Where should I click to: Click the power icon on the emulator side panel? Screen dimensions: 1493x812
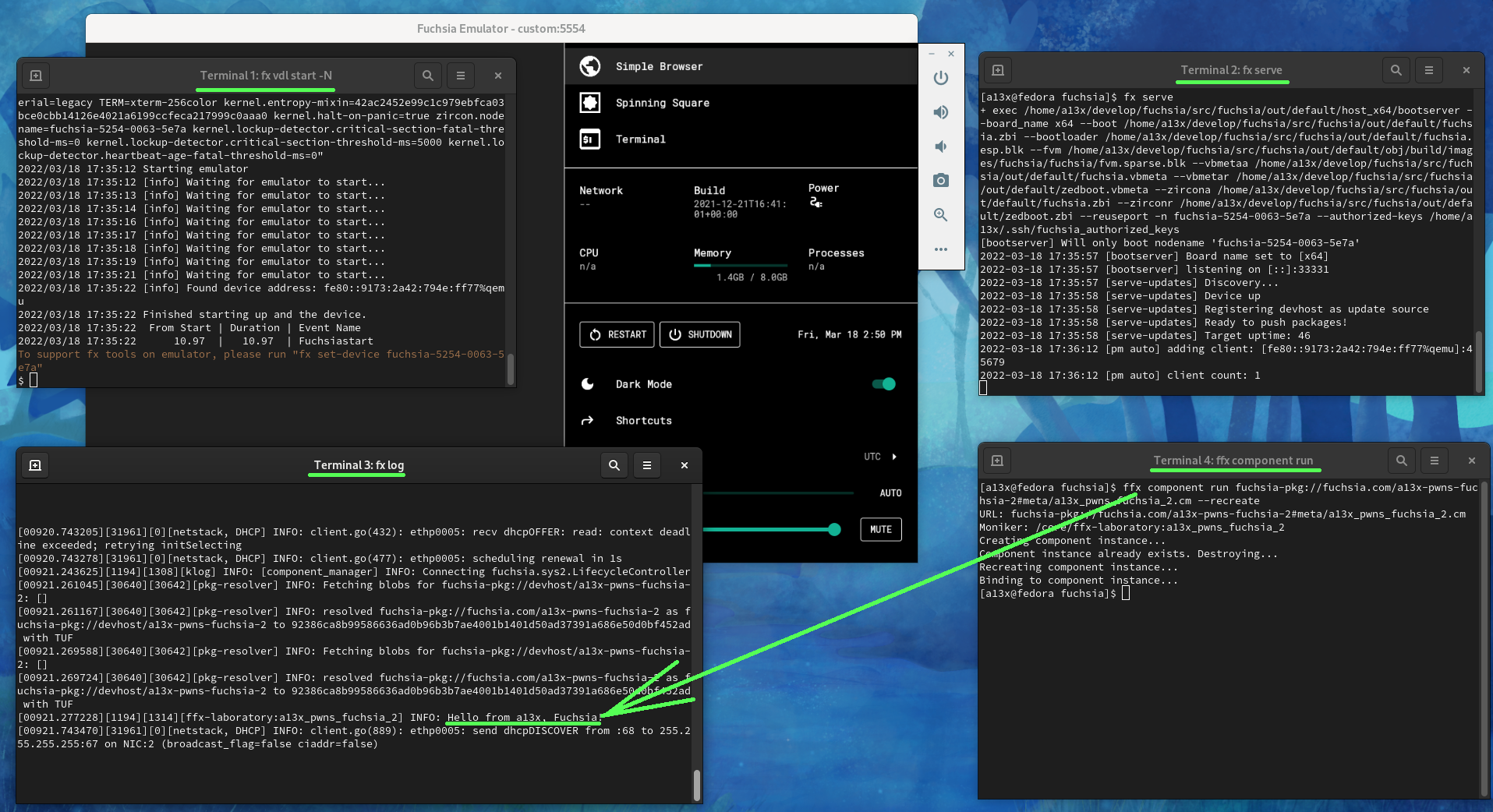tap(940, 78)
